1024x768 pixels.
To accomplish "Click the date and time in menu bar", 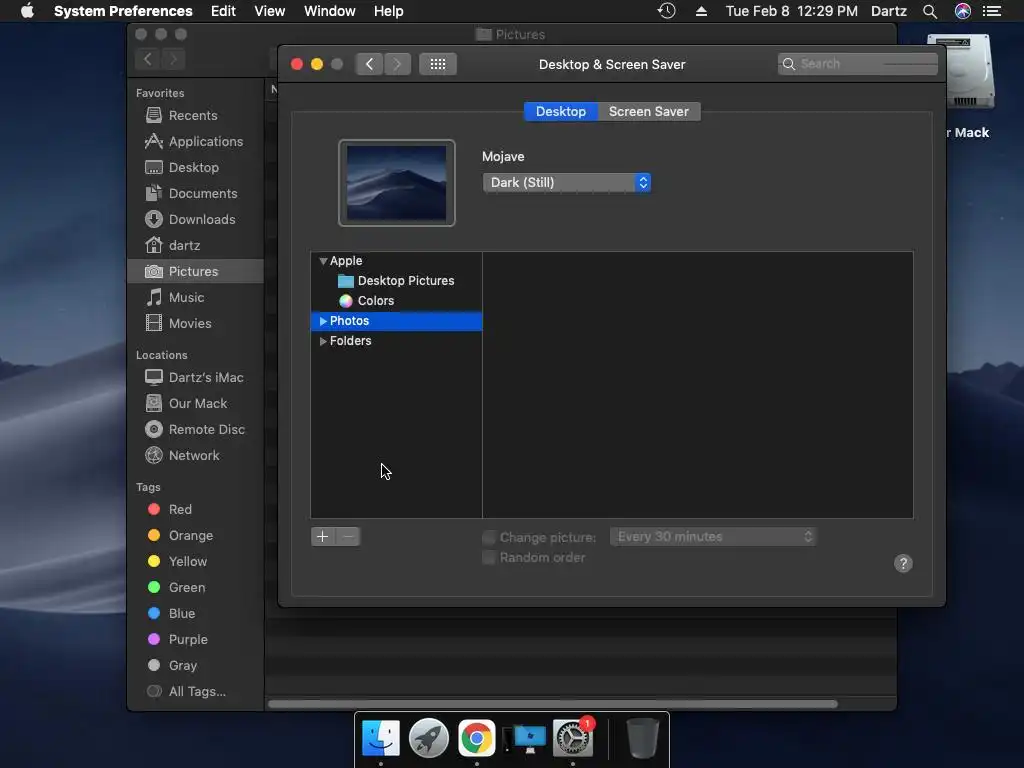I will pos(792,11).
